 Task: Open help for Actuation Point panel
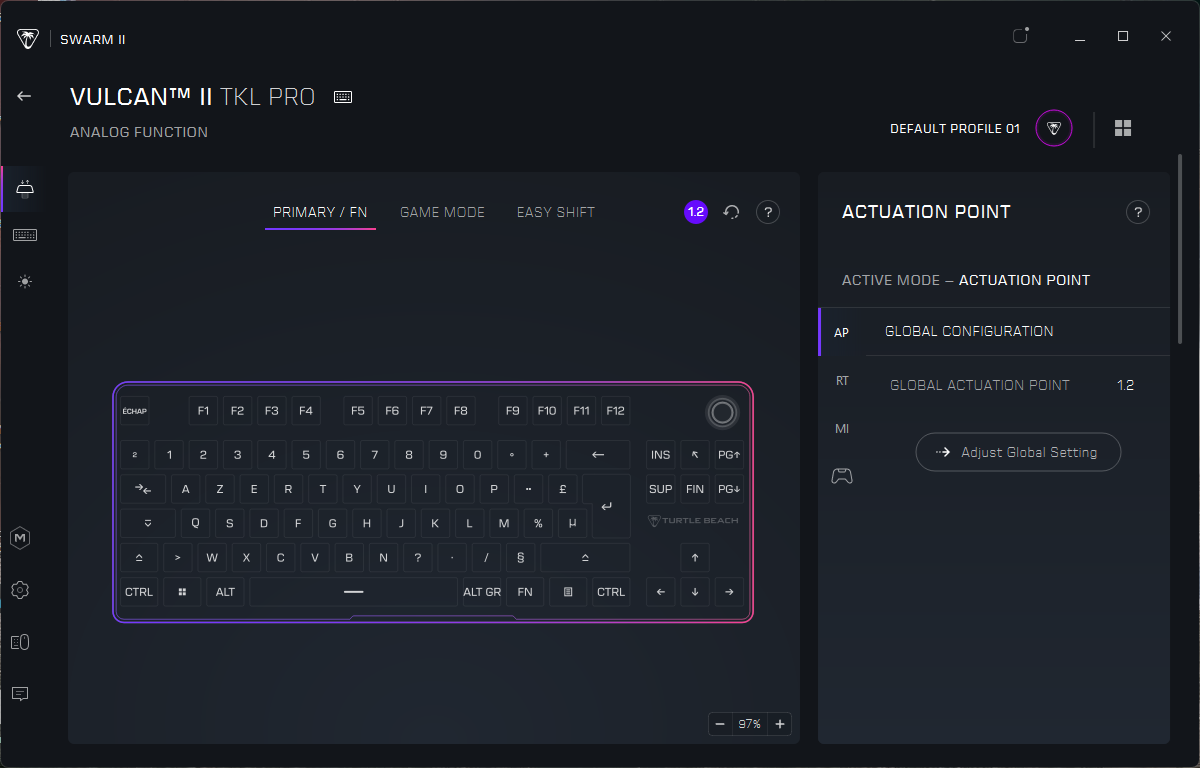[1137, 212]
